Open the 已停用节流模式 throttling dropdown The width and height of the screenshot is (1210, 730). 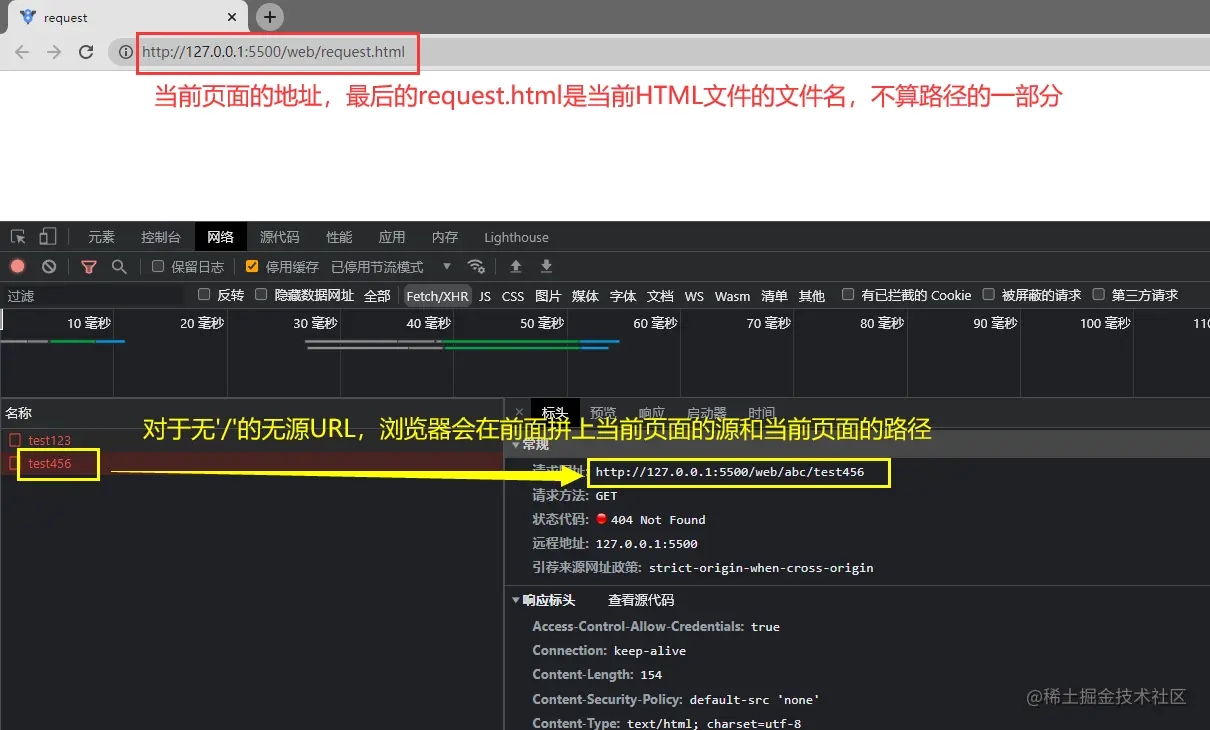[391, 267]
